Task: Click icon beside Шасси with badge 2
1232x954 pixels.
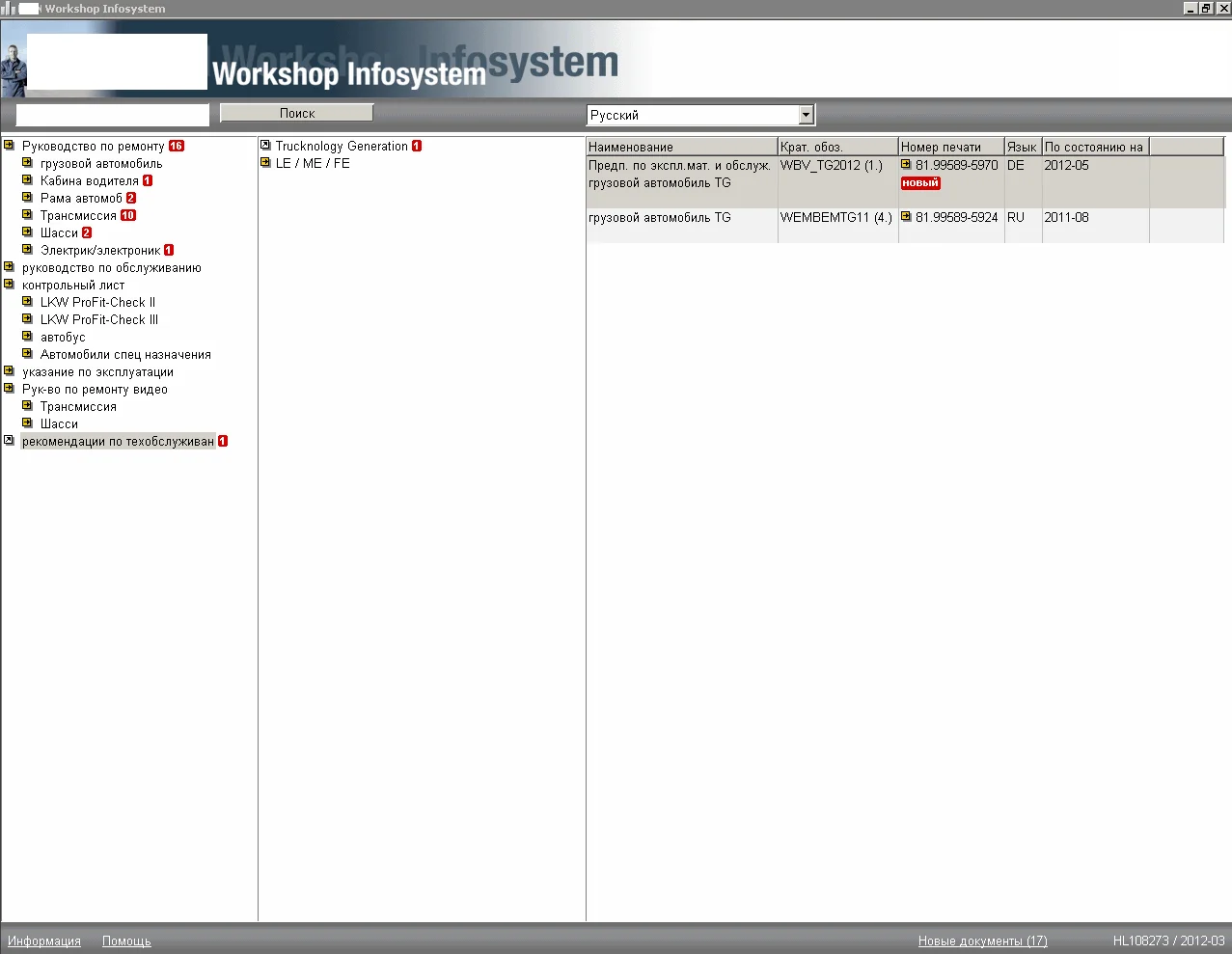Action: click(x=28, y=232)
